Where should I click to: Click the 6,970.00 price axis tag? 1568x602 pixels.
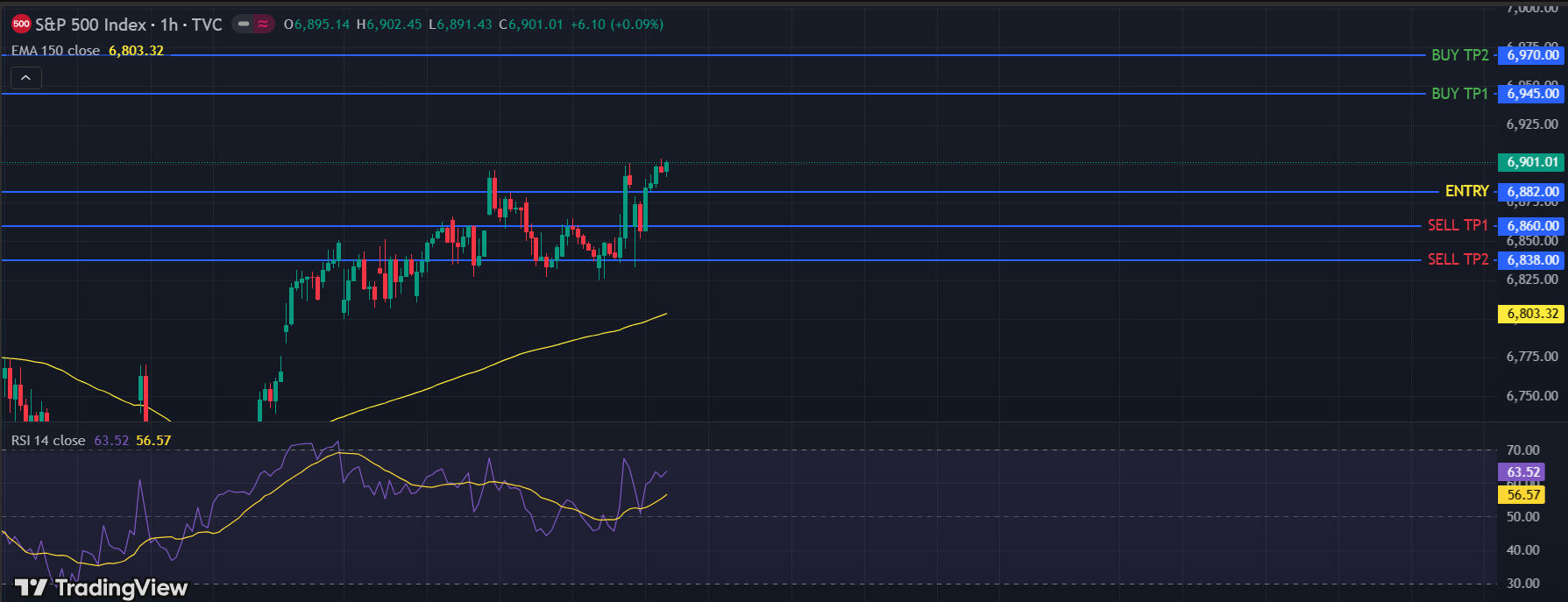[1532, 55]
